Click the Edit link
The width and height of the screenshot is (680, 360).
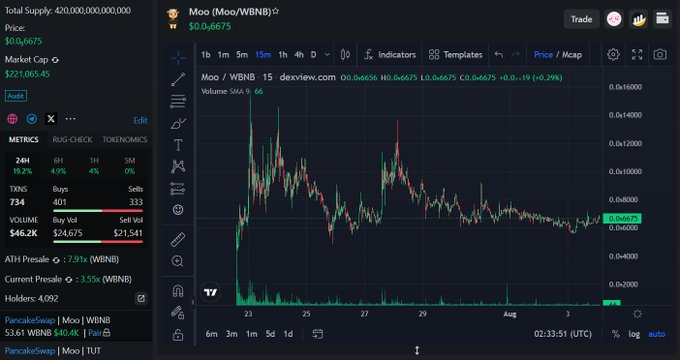pyautogui.click(x=140, y=121)
